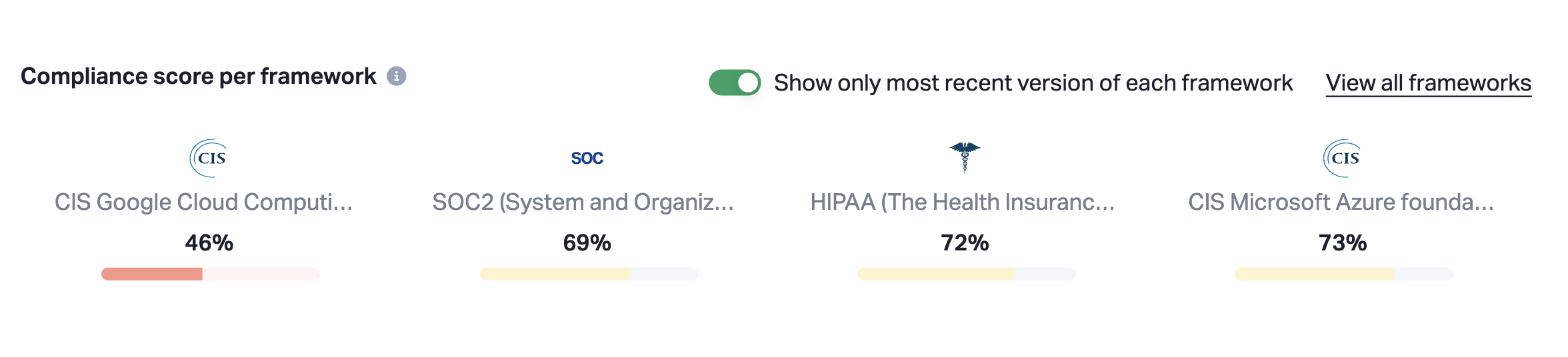The width and height of the screenshot is (1568, 357).
Task: Click the 73% compliance score value
Action: point(1343,242)
